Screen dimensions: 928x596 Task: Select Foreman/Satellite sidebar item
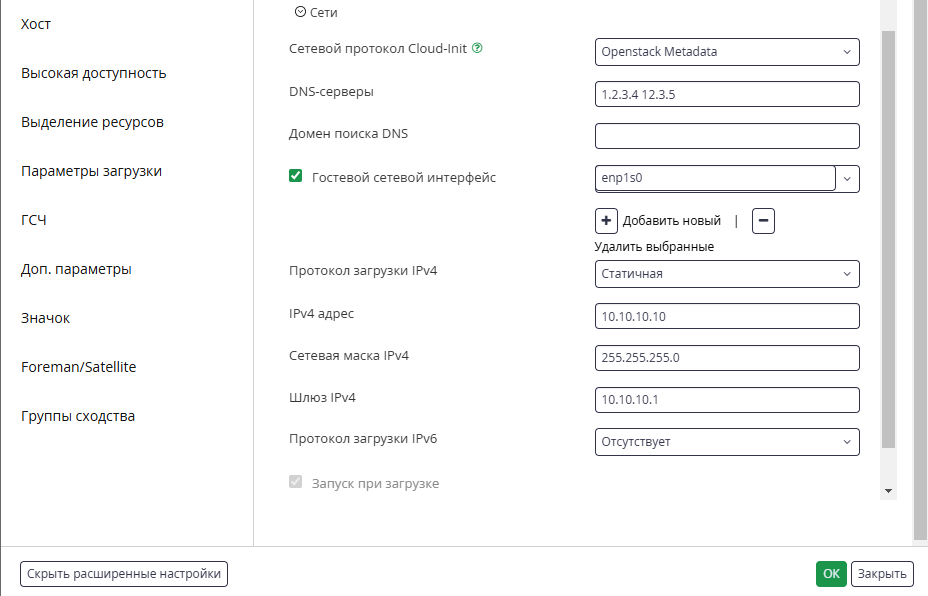(78, 367)
